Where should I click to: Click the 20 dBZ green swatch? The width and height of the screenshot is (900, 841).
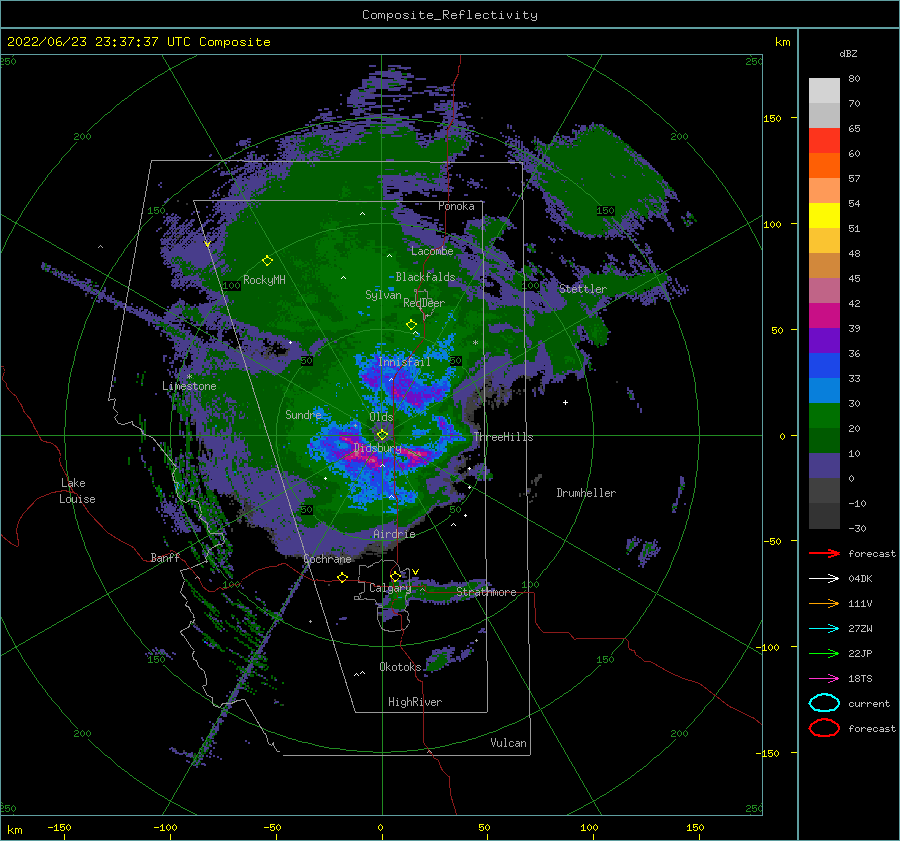824,440
